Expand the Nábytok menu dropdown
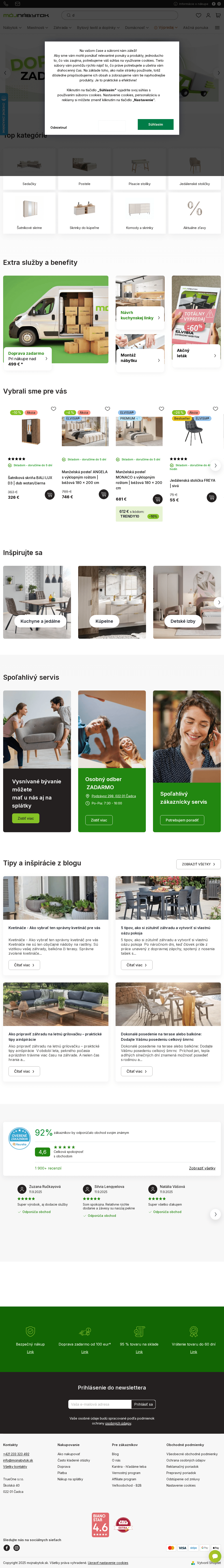This screenshot has height=1568, width=224. [x=12, y=27]
